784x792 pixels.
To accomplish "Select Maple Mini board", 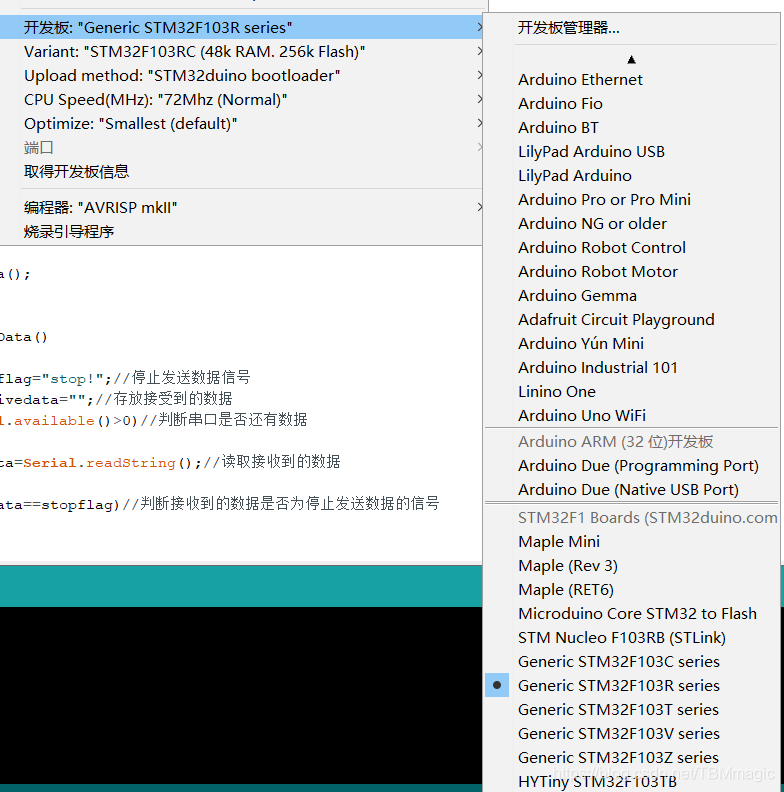I will (631, 541).
